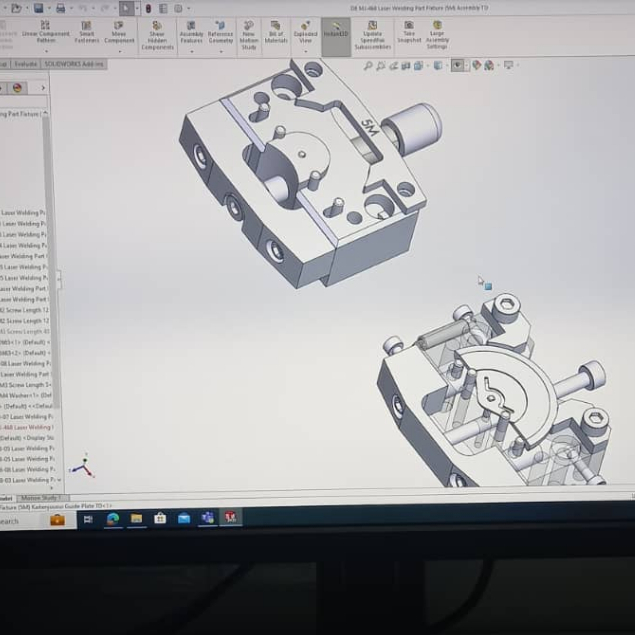Click Linear Component Pattern tool
Image resolution: width=635 pixels, height=635 pixels.
click(x=45, y=31)
